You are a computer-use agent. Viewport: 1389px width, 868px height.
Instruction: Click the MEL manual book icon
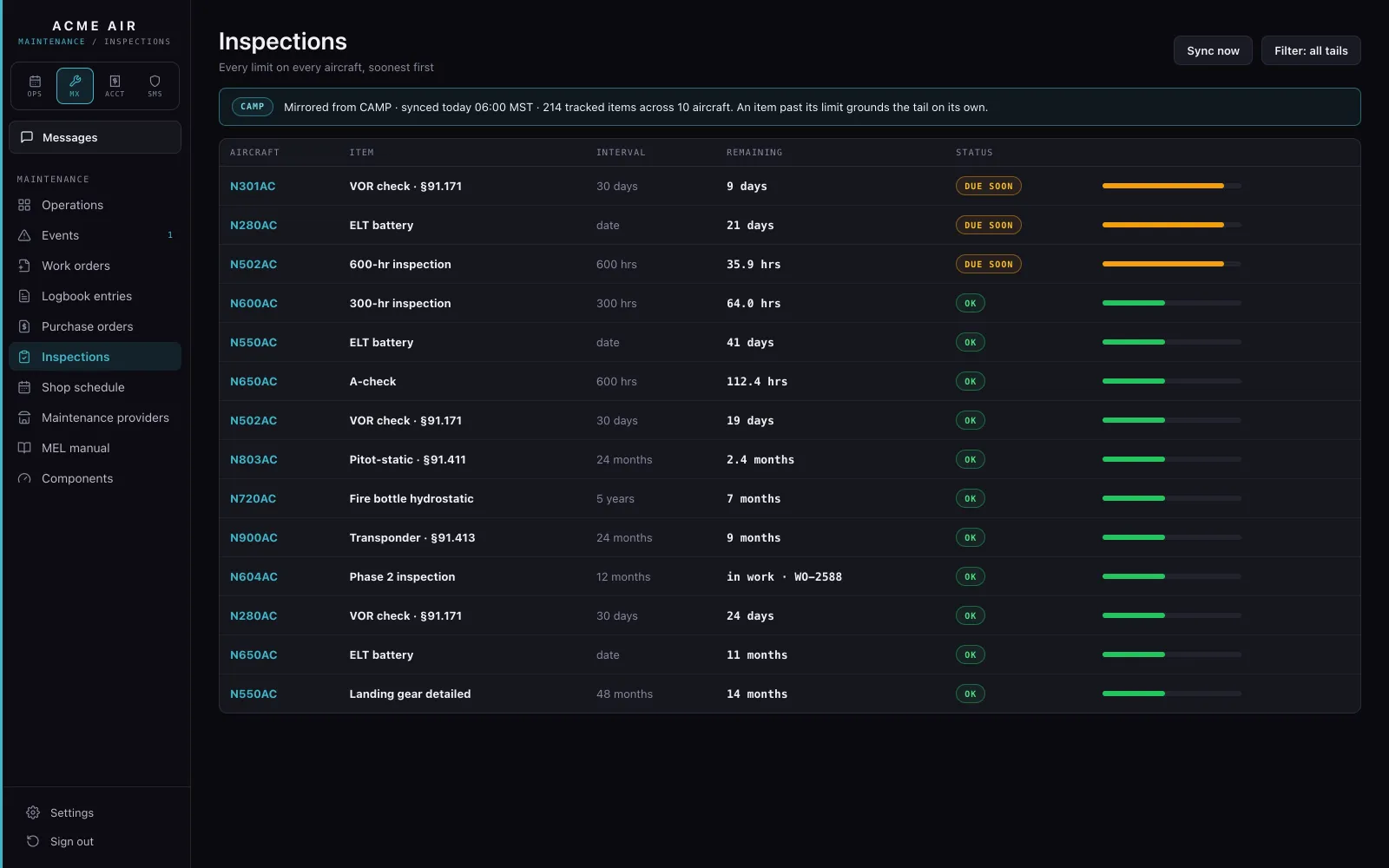24,448
